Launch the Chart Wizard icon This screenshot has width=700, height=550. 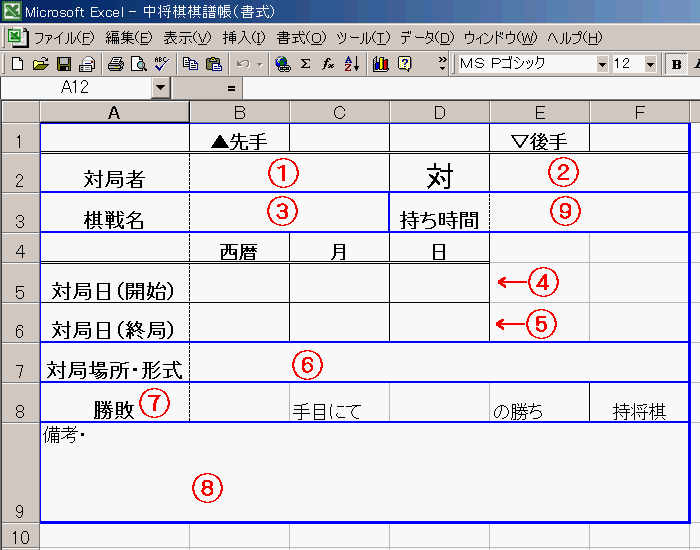(380, 64)
